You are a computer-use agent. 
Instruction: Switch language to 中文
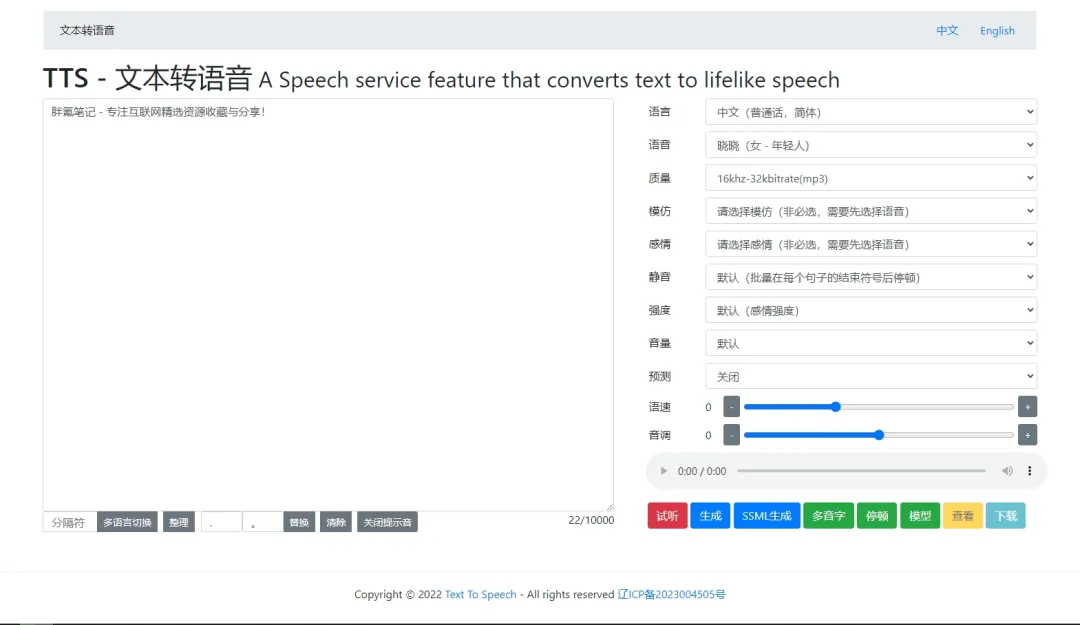coord(947,30)
